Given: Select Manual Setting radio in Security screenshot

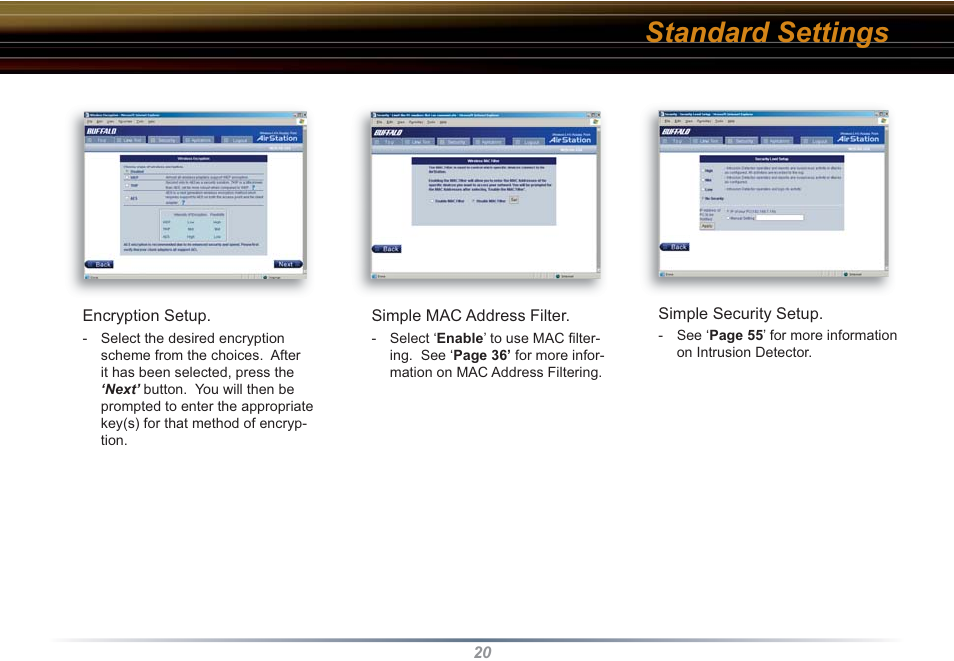Looking at the screenshot, I should 728,218.
